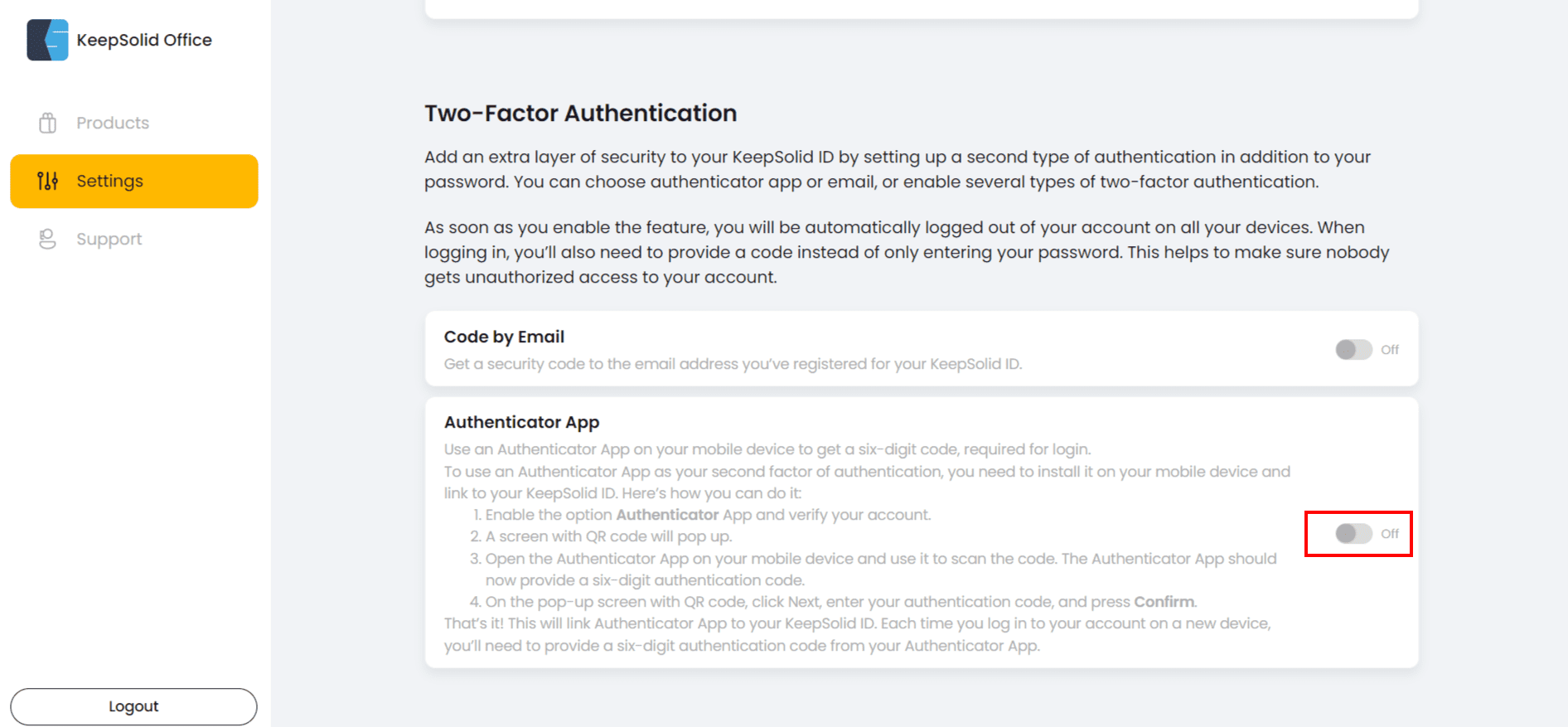
Task: Click the Support agent icon
Action: click(48, 239)
